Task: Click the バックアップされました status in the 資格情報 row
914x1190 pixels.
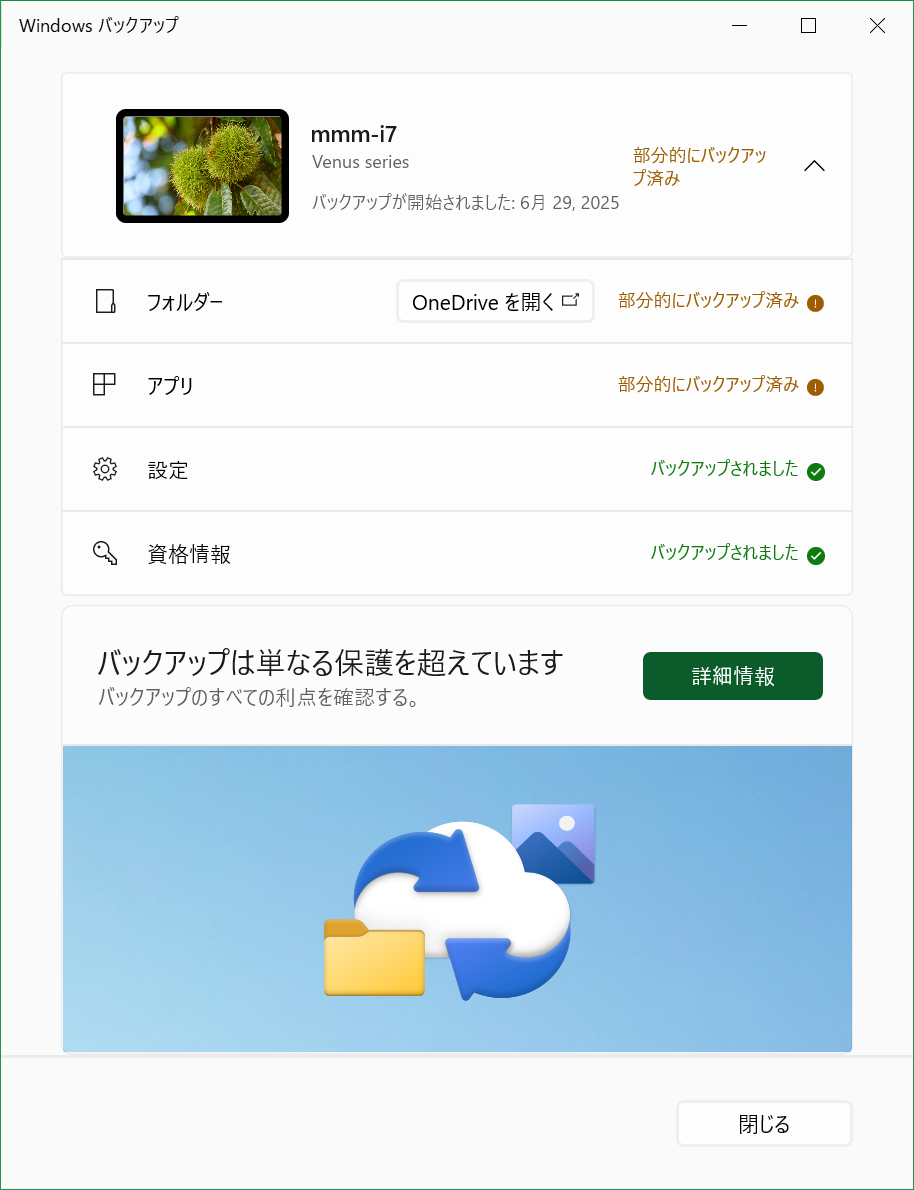Action: tap(724, 553)
